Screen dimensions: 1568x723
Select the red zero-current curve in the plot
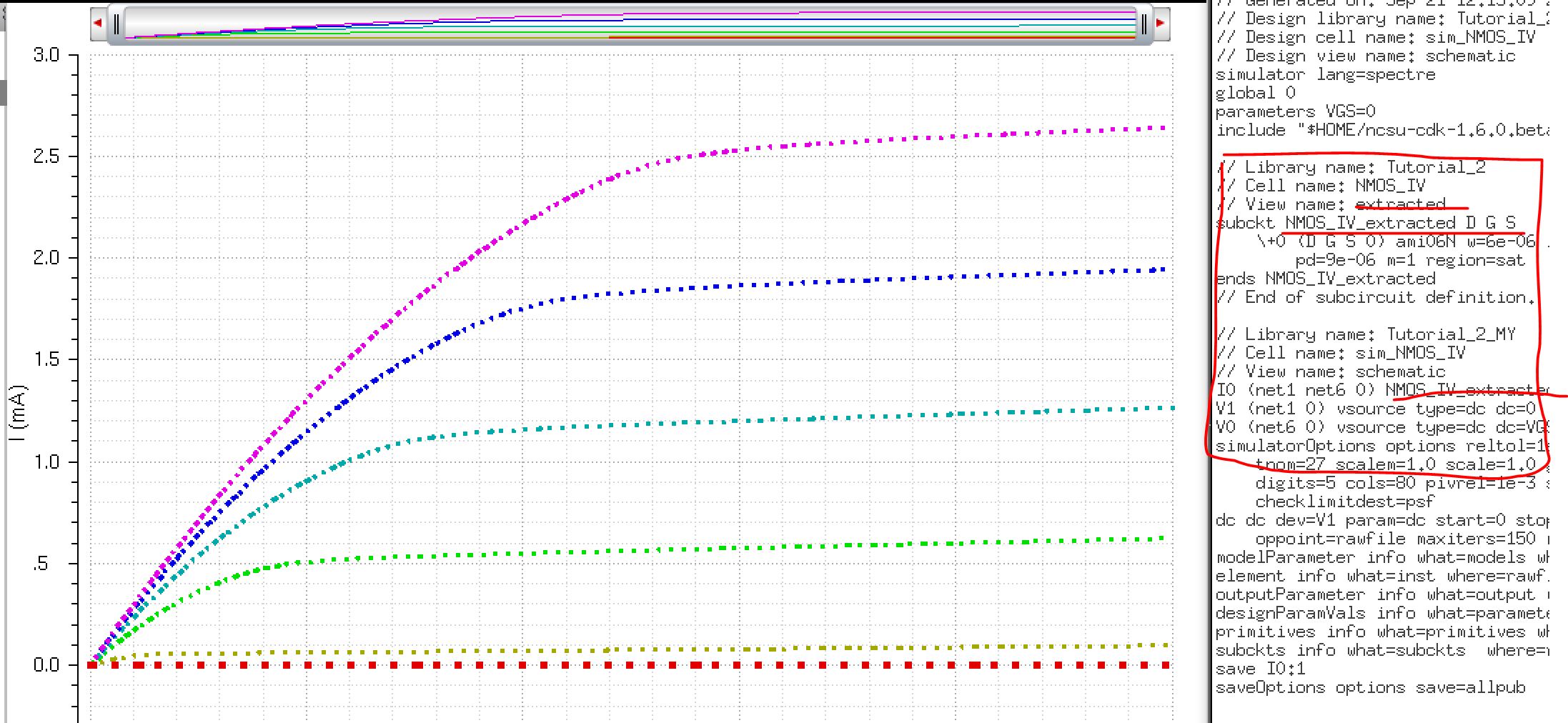coord(629,665)
